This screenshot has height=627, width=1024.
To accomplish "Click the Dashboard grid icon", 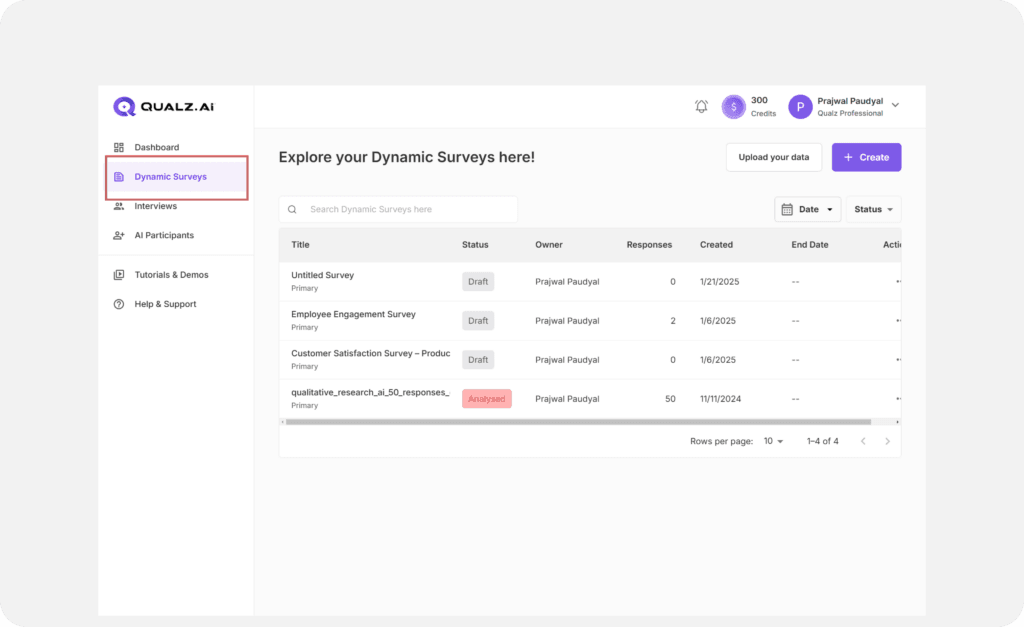I will (119, 147).
